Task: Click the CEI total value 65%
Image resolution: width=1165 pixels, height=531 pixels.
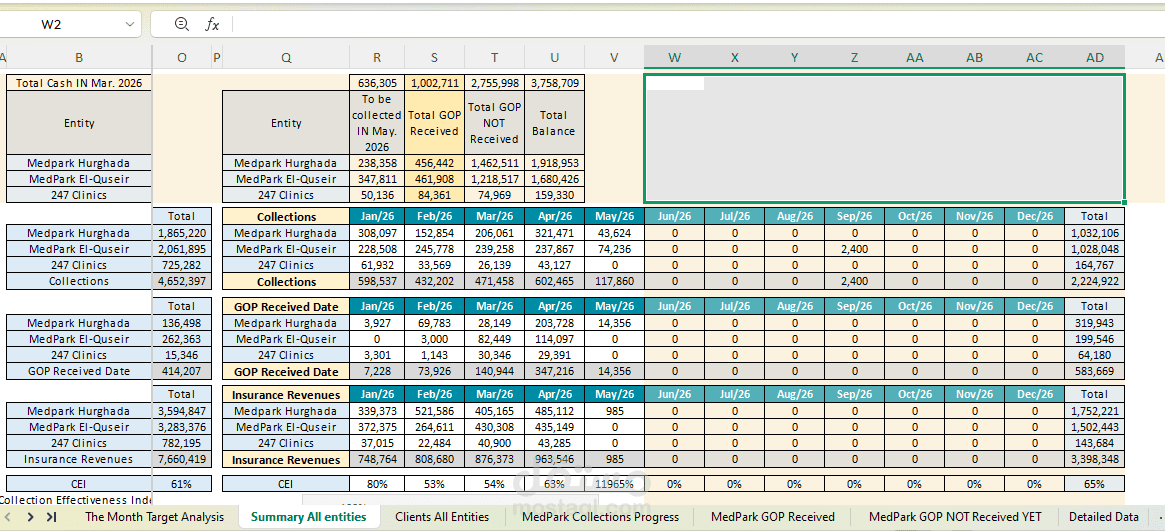Action: (x=1094, y=483)
